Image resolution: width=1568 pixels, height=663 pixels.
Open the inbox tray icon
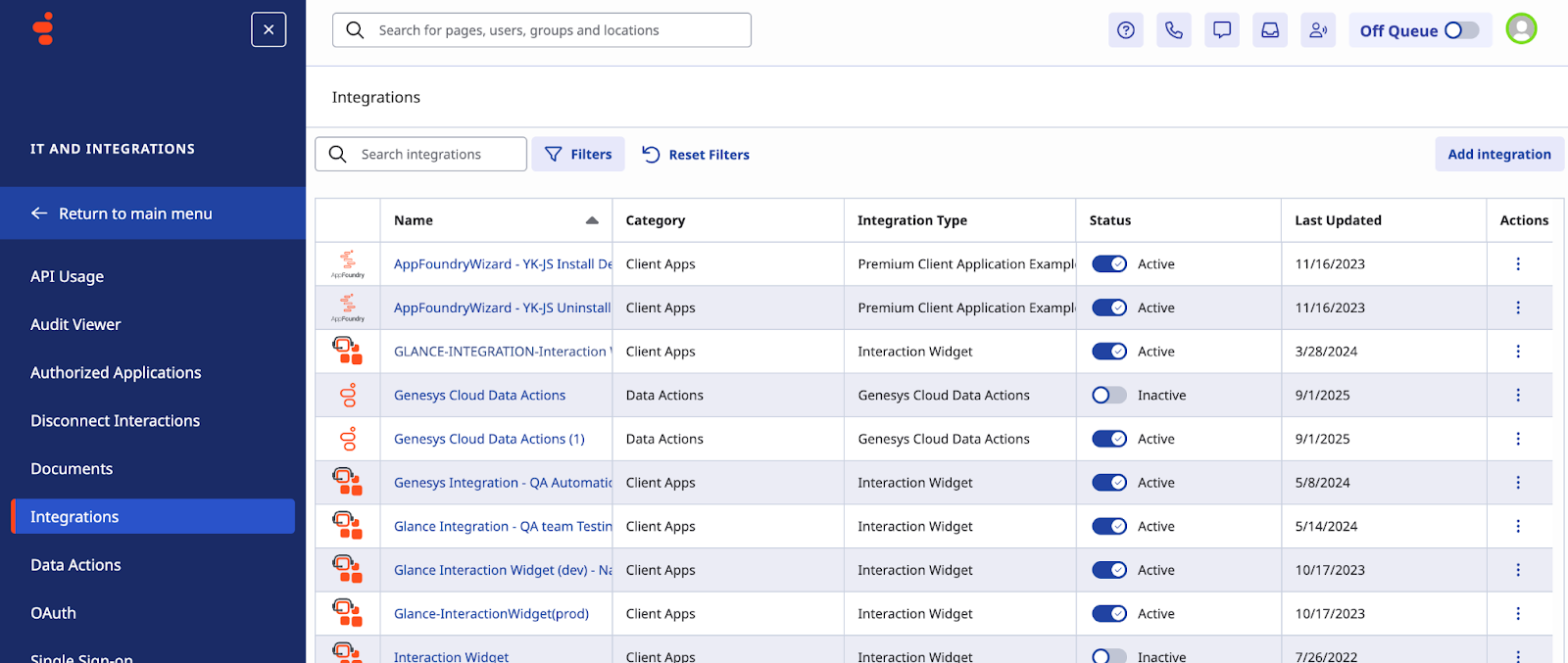[1270, 30]
